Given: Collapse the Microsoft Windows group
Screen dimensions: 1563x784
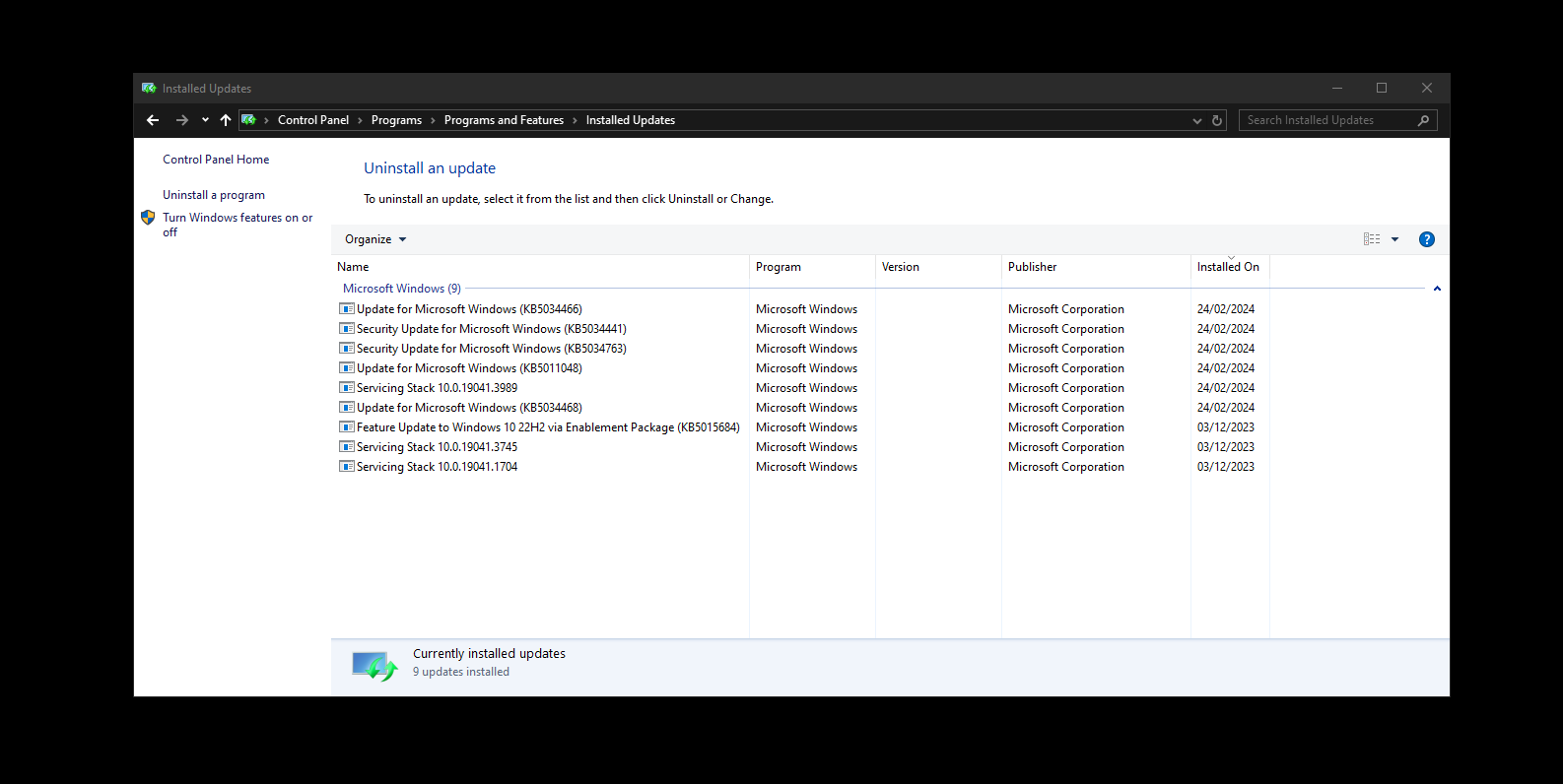Looking at the screenshot, I should pos(1437,289).
